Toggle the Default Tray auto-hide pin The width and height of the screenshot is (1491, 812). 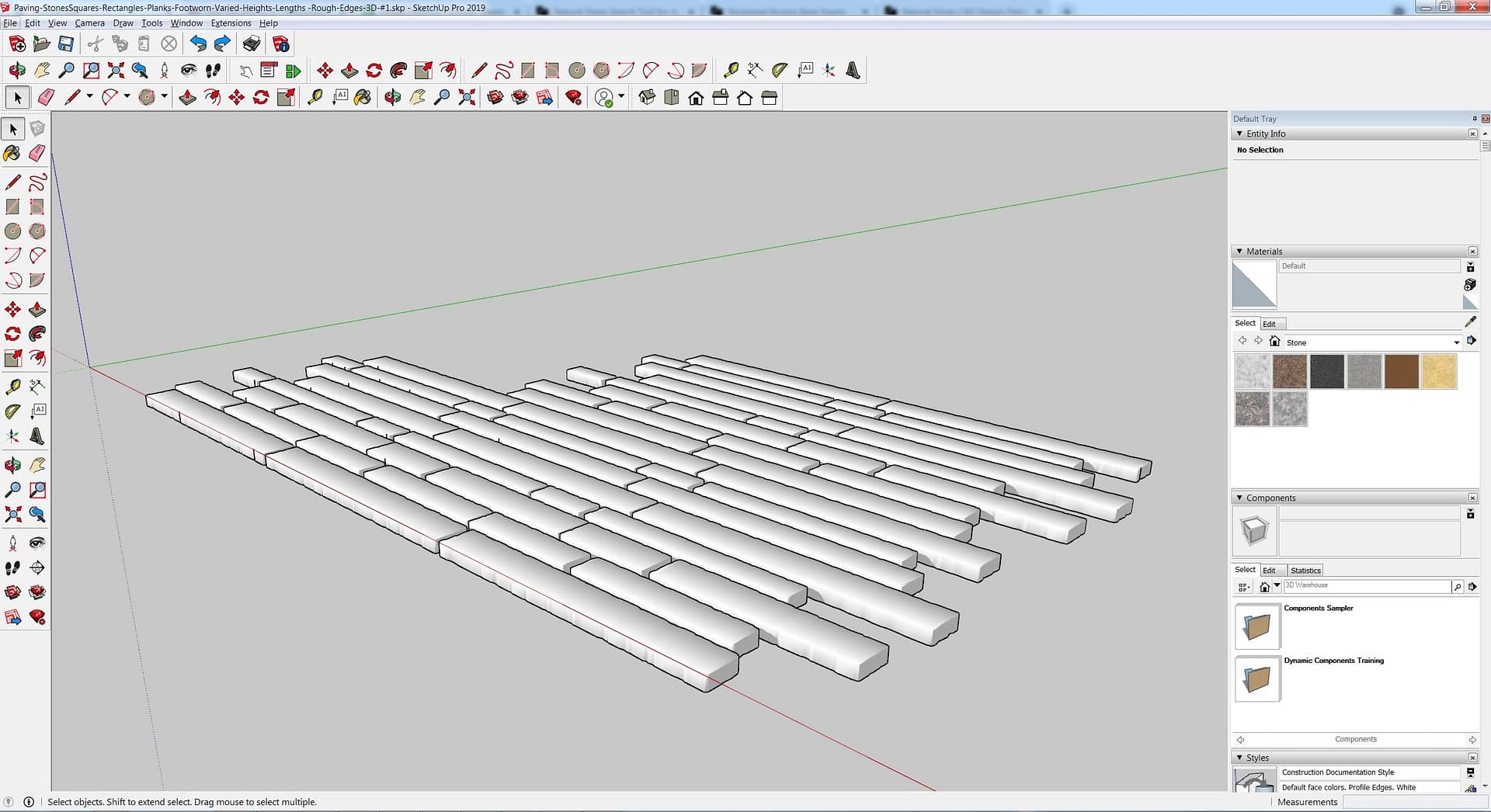point(1474,119)
